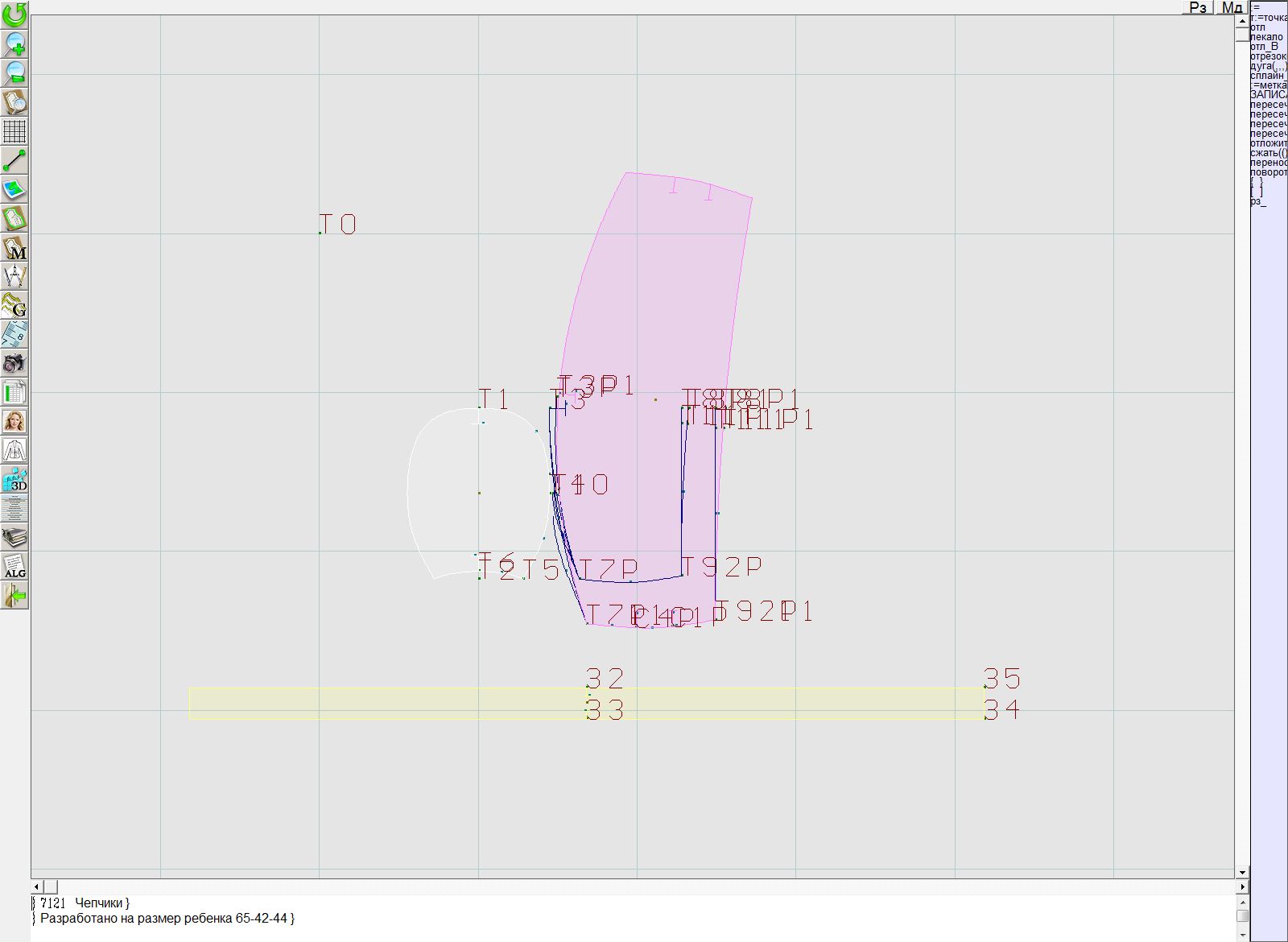This screenshot has width=1288, height=942.
Task: Toggle the grid icon in the toolbar
Action: click(x=14, y=130)
